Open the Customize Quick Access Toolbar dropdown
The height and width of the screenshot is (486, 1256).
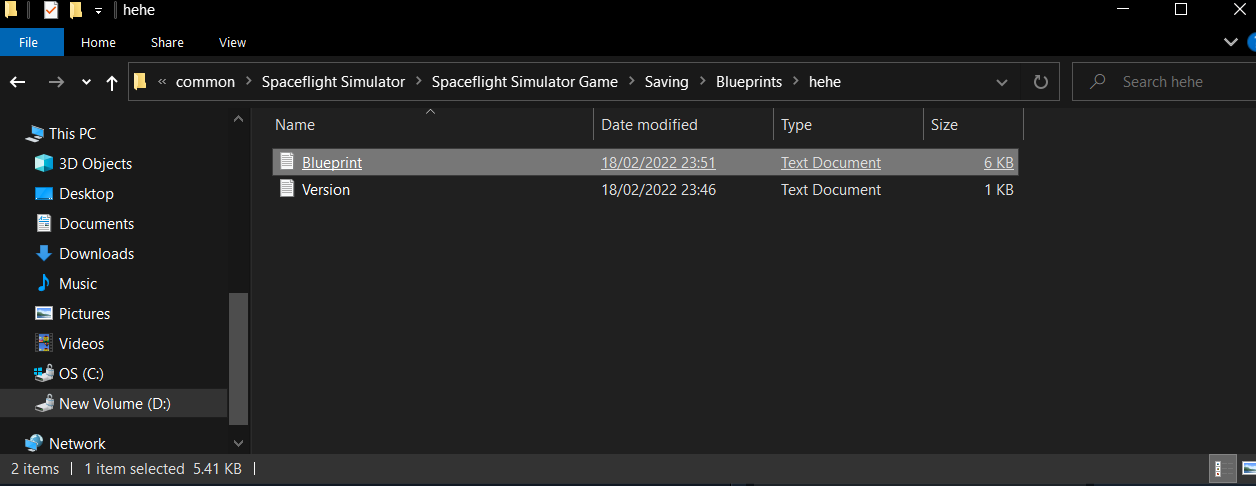98,10
